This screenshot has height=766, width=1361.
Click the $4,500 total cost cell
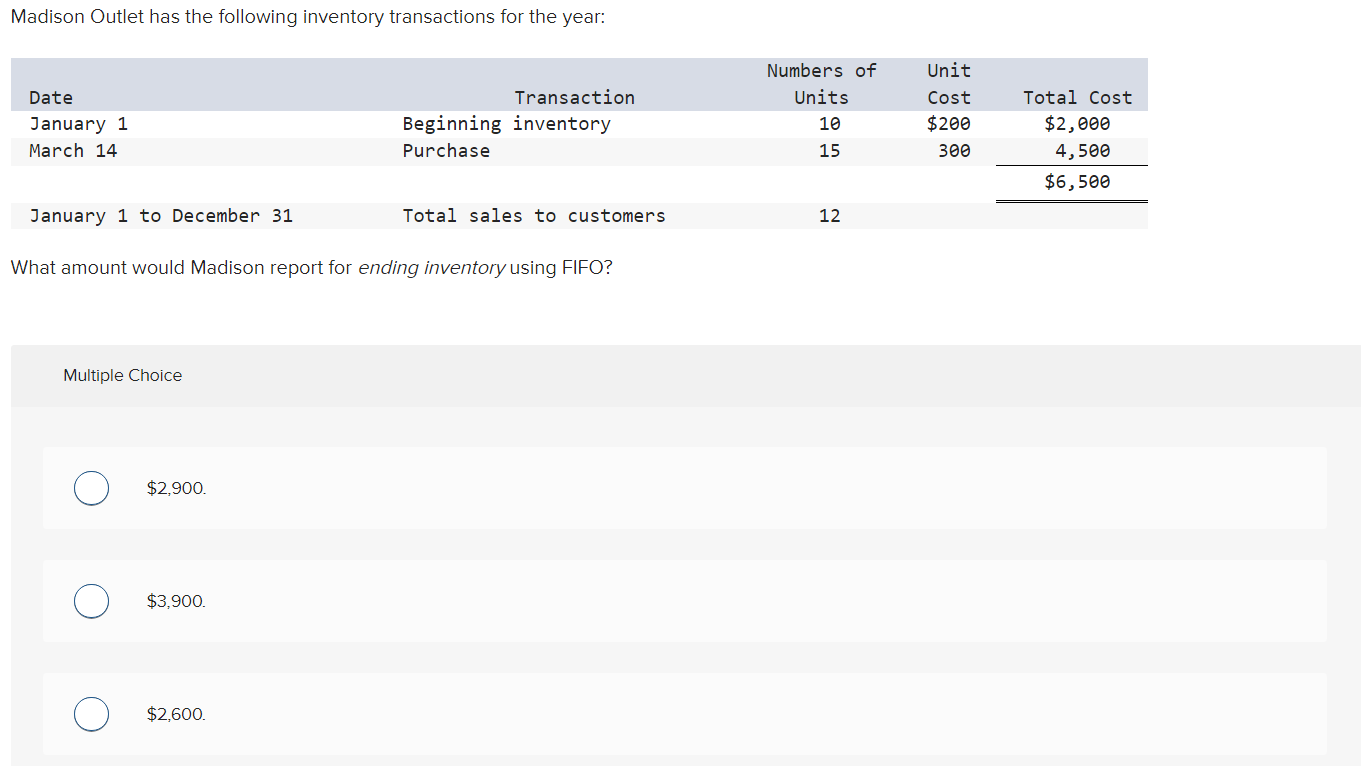coord(1083,151)
